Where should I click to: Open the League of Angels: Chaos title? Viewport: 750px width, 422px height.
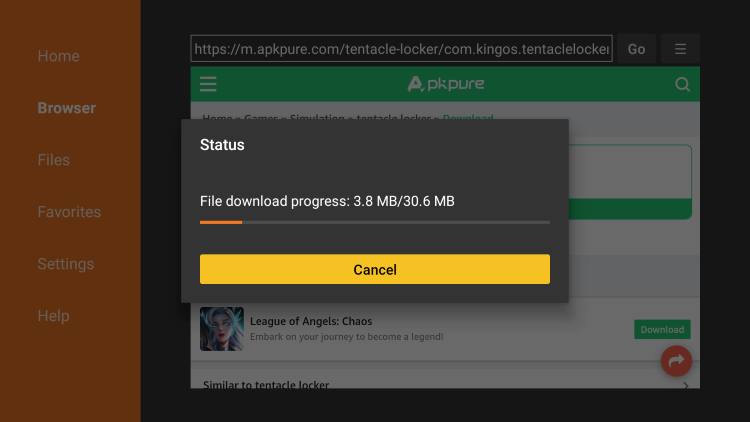(x=310, y=321)
